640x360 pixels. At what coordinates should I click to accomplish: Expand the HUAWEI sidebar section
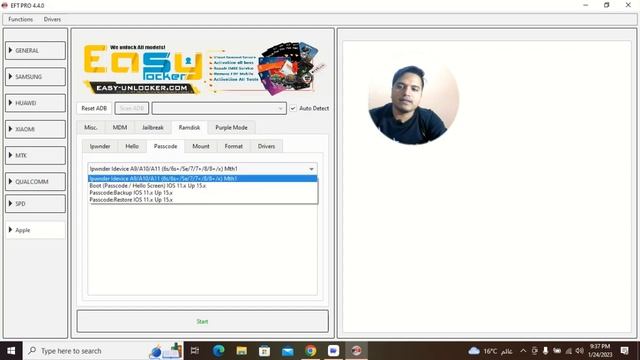(35, 103)
